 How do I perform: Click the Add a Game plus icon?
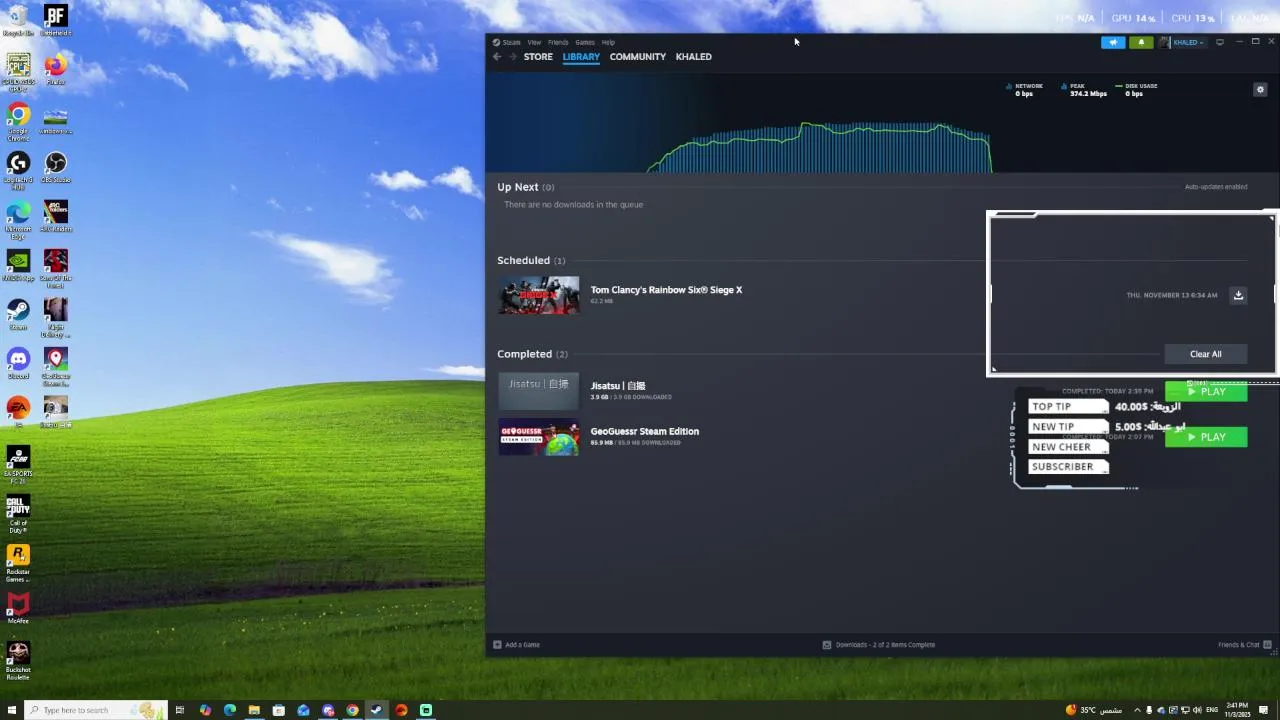point(497,645)
